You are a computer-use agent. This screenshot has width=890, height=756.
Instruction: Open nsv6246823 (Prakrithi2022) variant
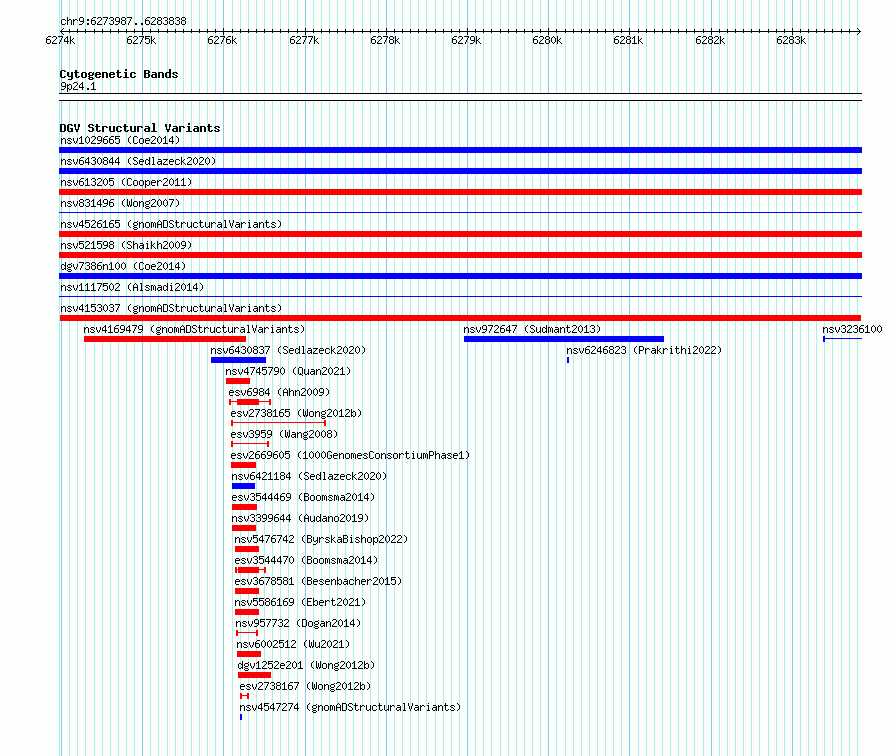[644, 350]
